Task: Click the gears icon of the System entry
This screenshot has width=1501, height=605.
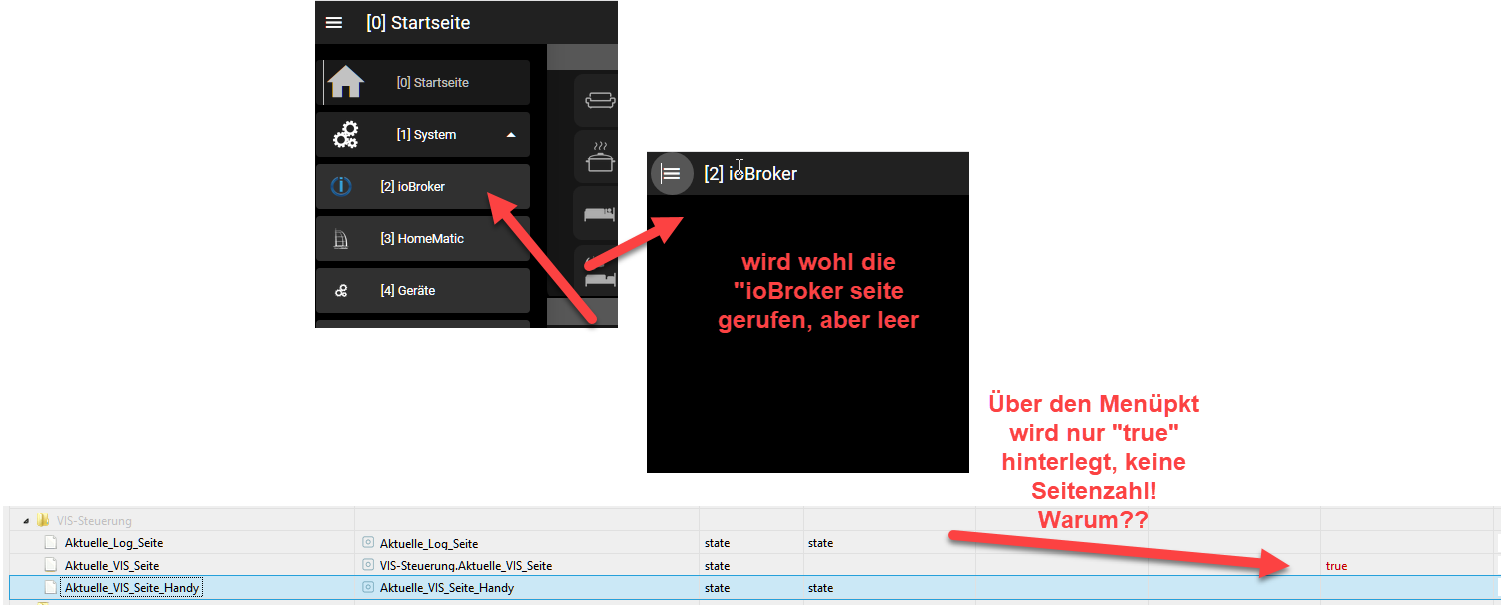Action: (346, 135)
